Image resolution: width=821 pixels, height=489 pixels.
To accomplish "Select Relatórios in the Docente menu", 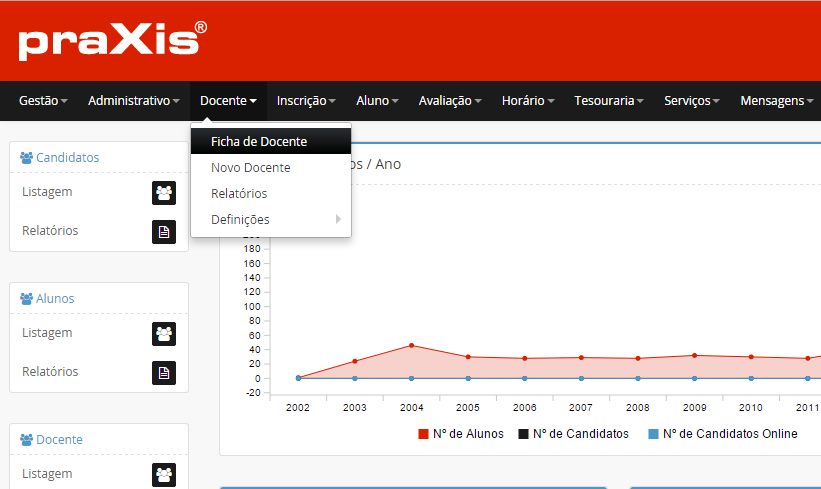I will [x=239, y=194].
